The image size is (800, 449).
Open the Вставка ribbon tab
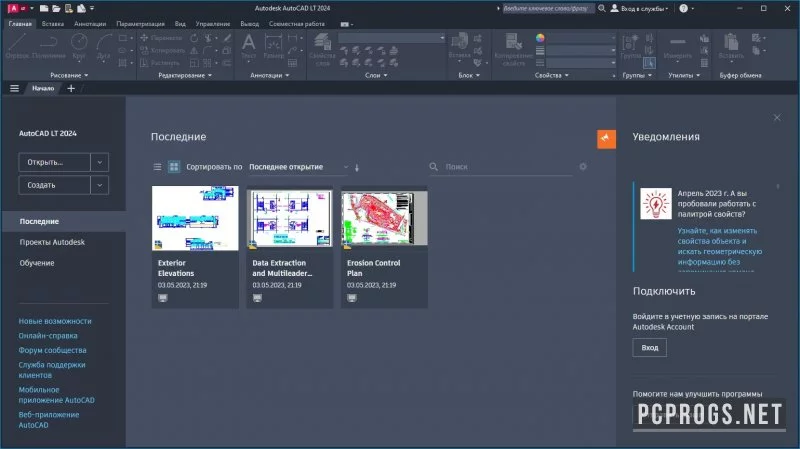[x=53, y=23]
